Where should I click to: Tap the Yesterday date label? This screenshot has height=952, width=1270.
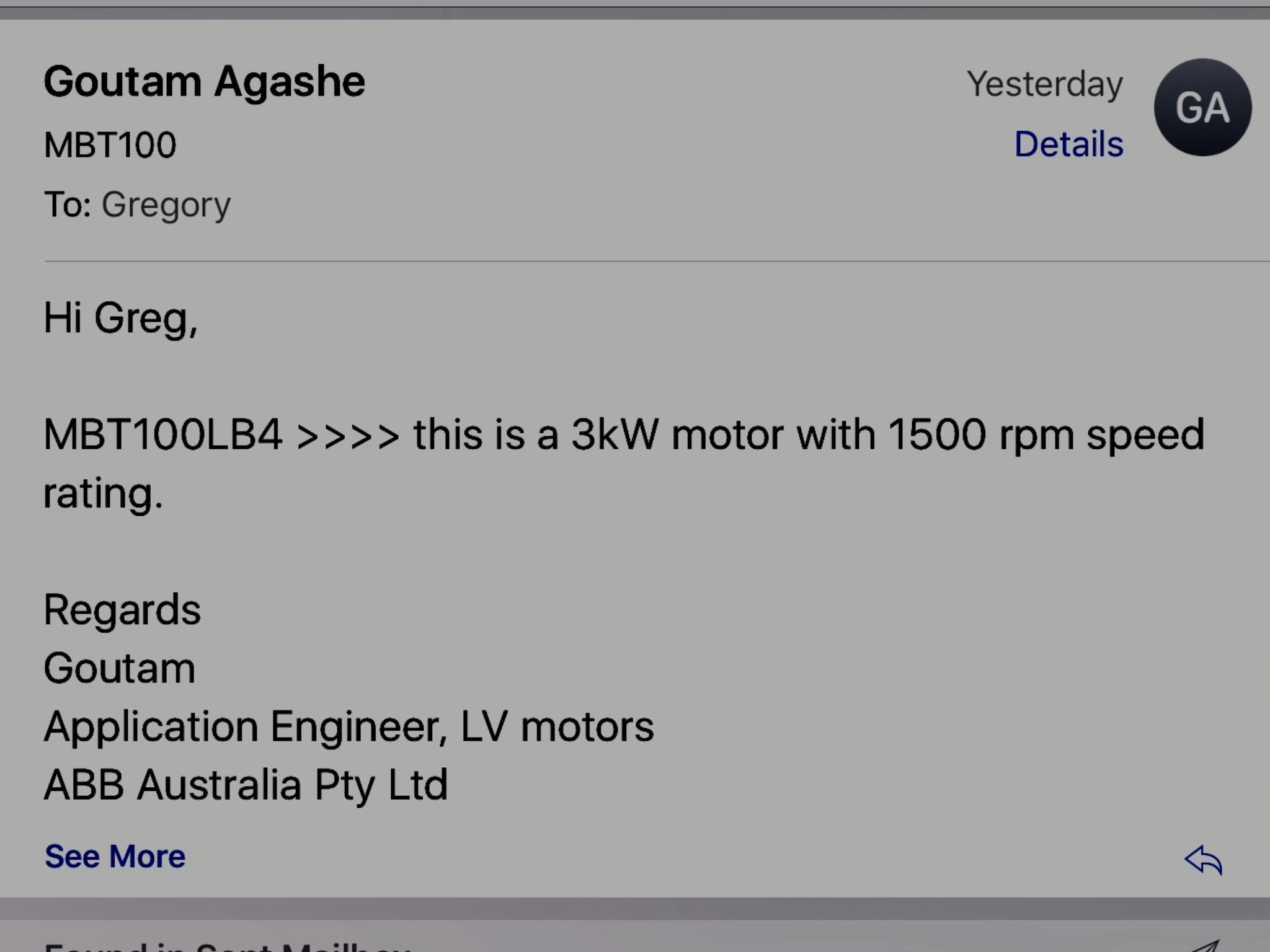[1045, 85]
